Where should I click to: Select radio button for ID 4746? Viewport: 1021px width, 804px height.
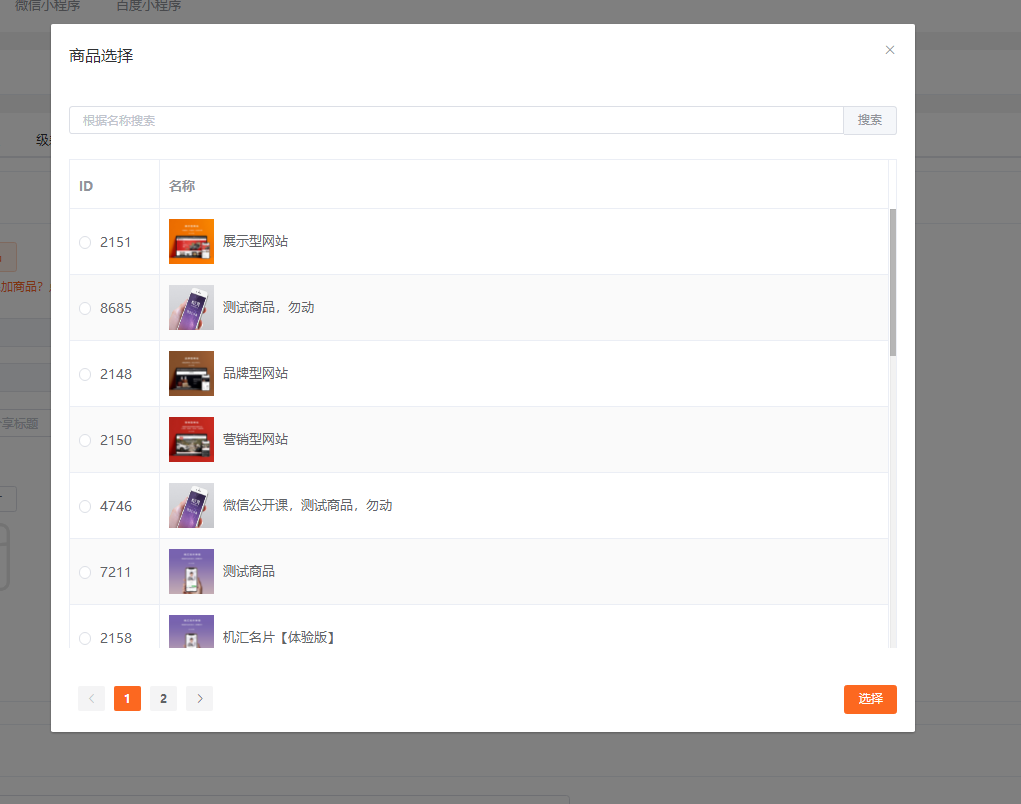coord(85,506)
